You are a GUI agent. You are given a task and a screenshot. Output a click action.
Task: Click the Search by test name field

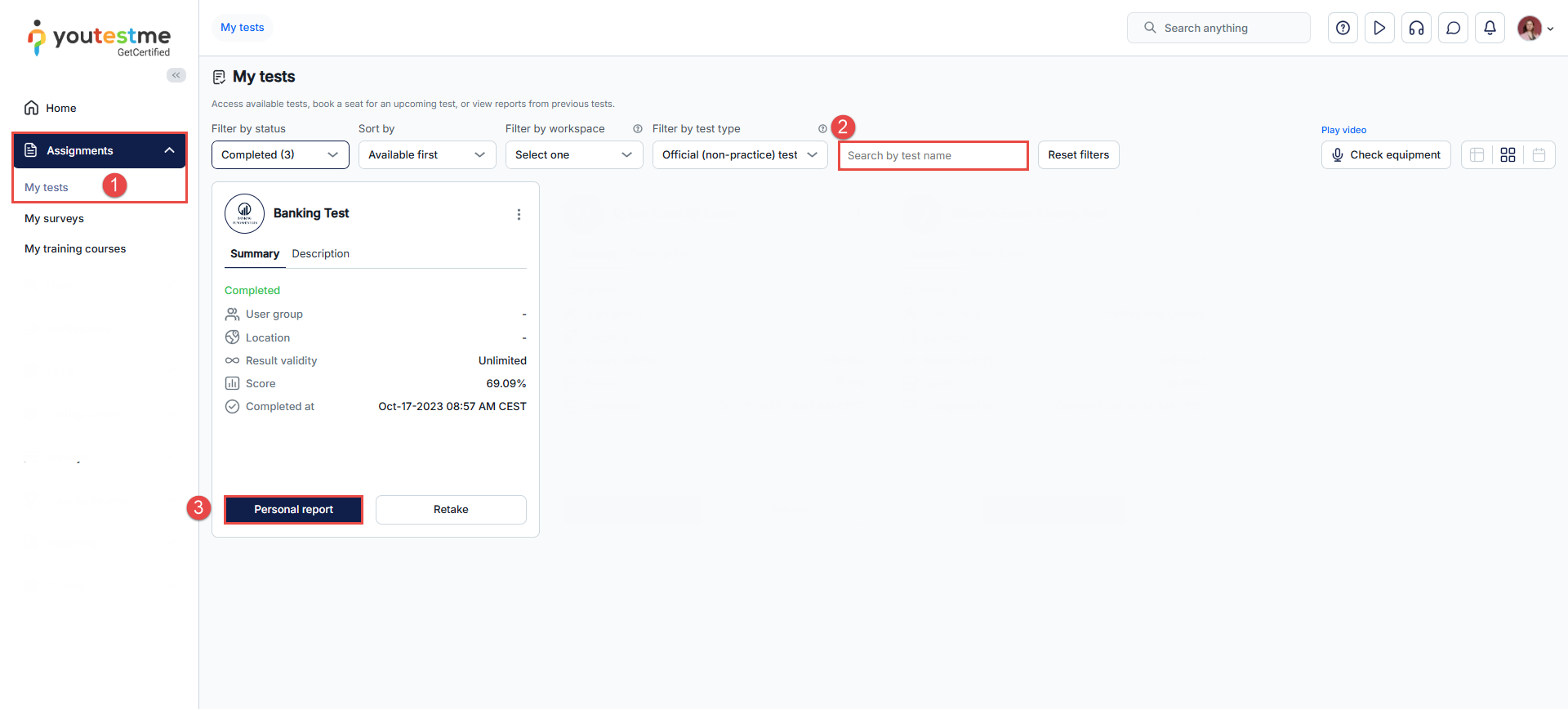933,155
